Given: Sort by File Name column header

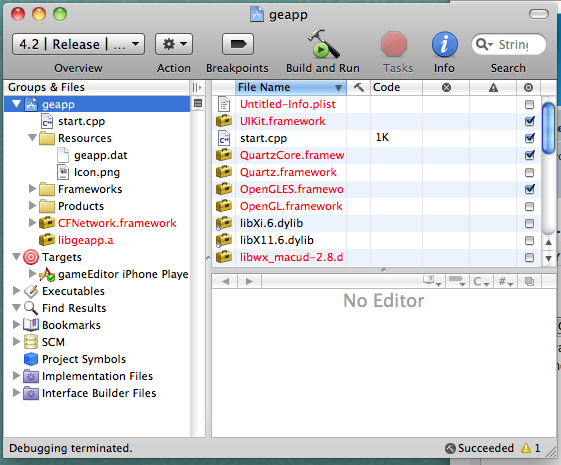Looking at the screenshot, I should (x=291, y=87).
